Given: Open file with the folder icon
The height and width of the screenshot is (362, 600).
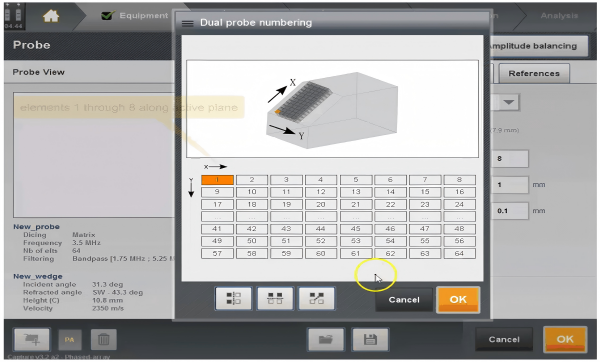Looking at the screenshot, I should [326, 339].
